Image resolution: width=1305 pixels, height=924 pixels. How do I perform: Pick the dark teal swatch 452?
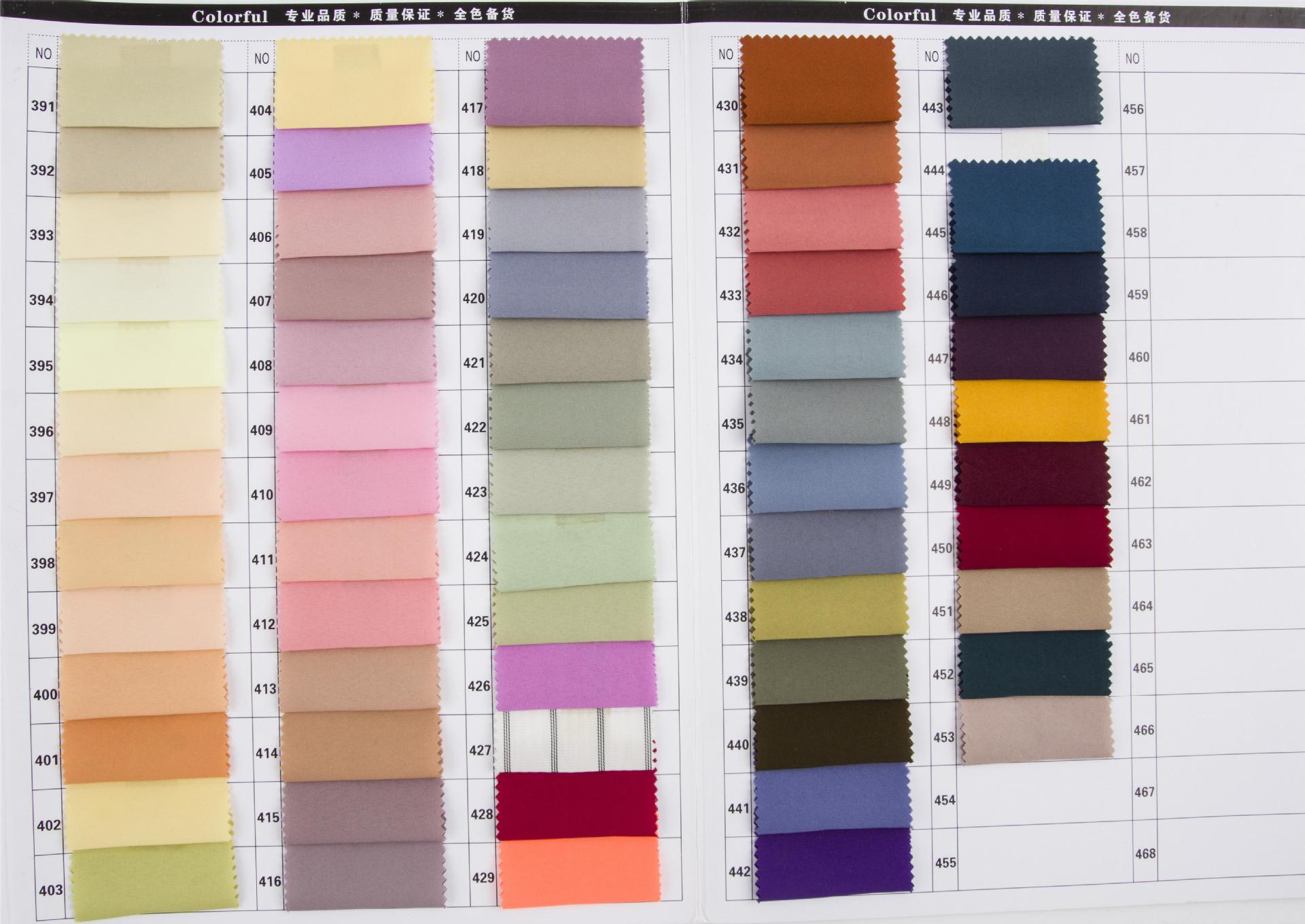pos(1034,664)
